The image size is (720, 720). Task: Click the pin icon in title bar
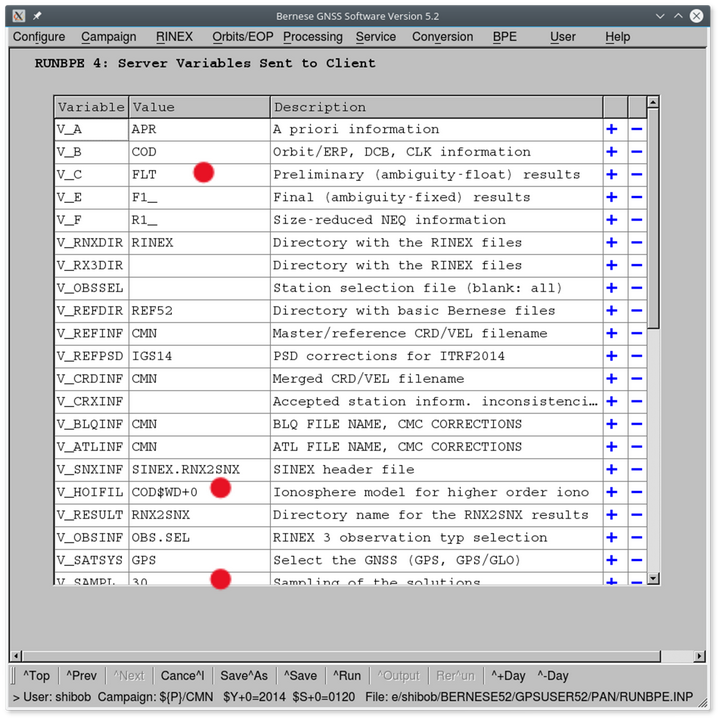pyautogui.click(x=37, y=16)
